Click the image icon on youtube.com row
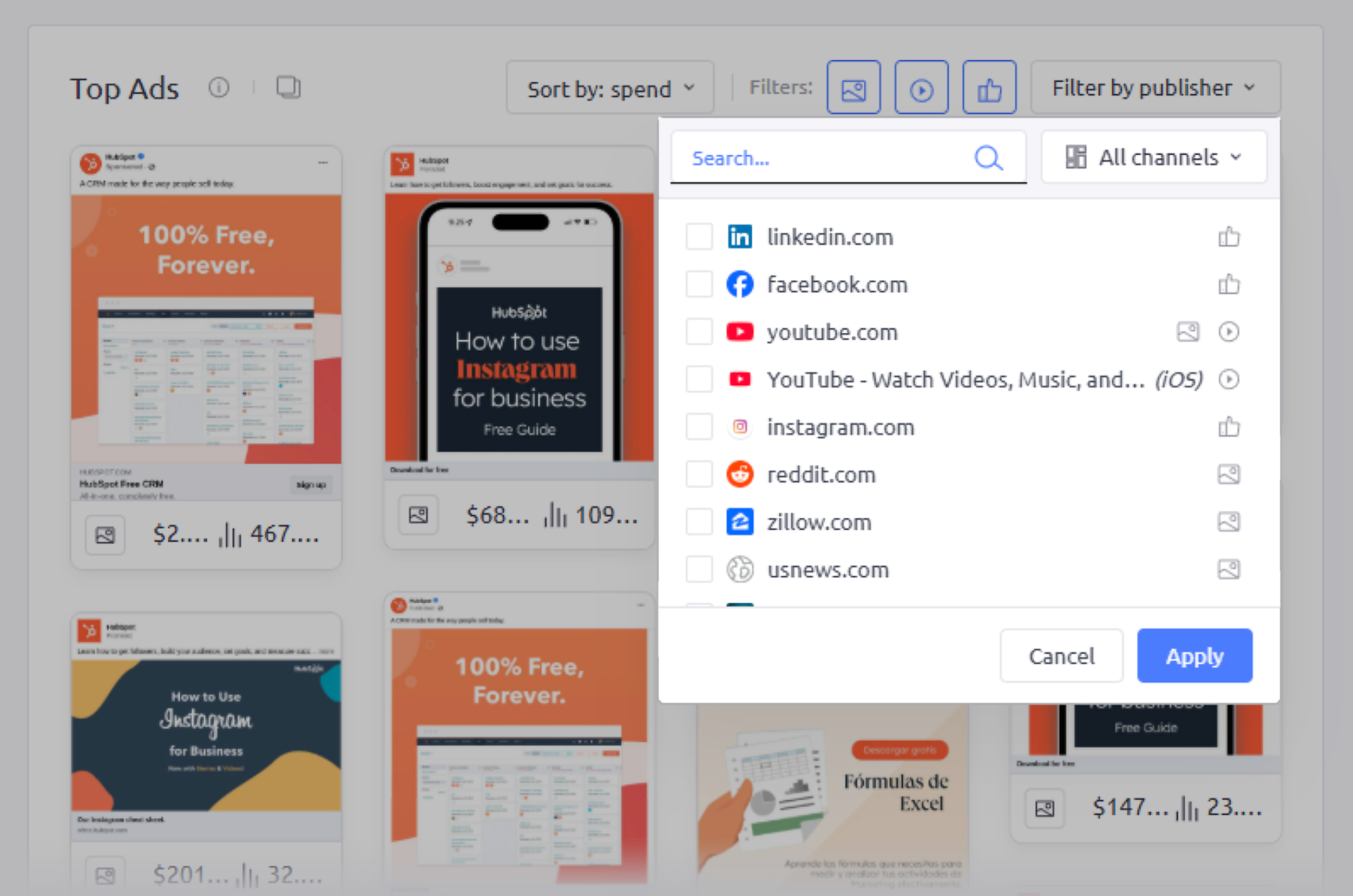Viewport: 1353px width, 896px height. [x=1188, y=332]
